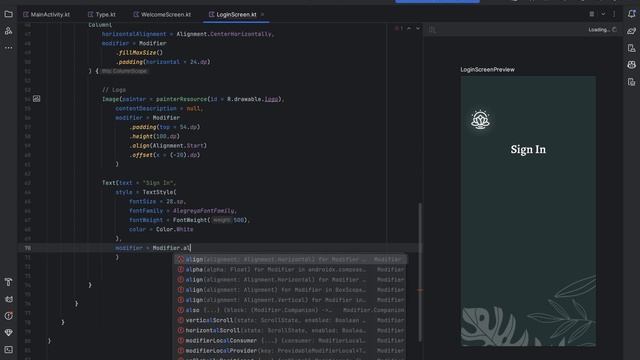The width and height of the screenshot is (640, 360).
Task: Open the Project tool window folder icon
Action: (x=8, y=14)
